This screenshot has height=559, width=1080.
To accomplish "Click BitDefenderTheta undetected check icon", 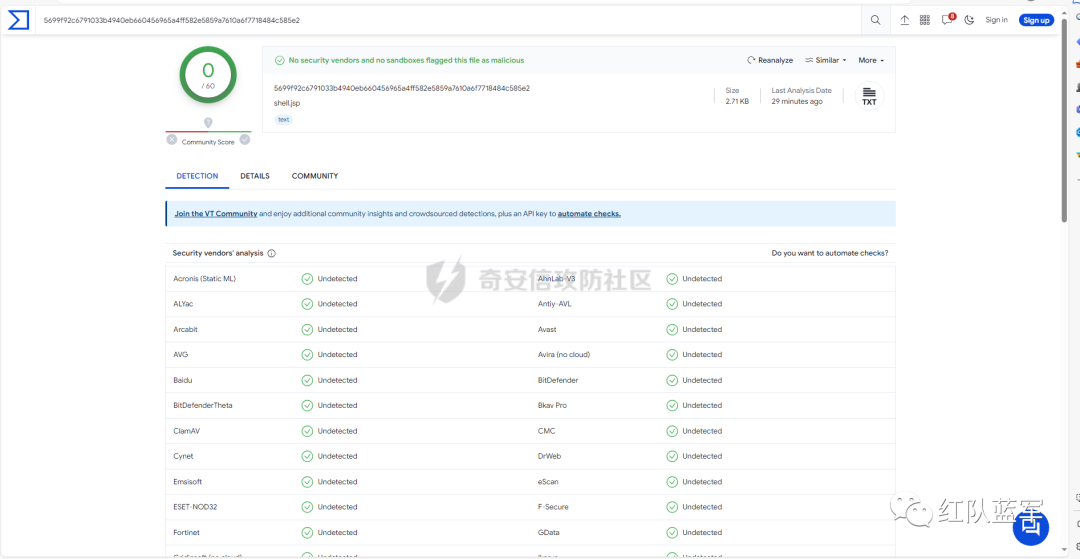I will click(307, 405).
